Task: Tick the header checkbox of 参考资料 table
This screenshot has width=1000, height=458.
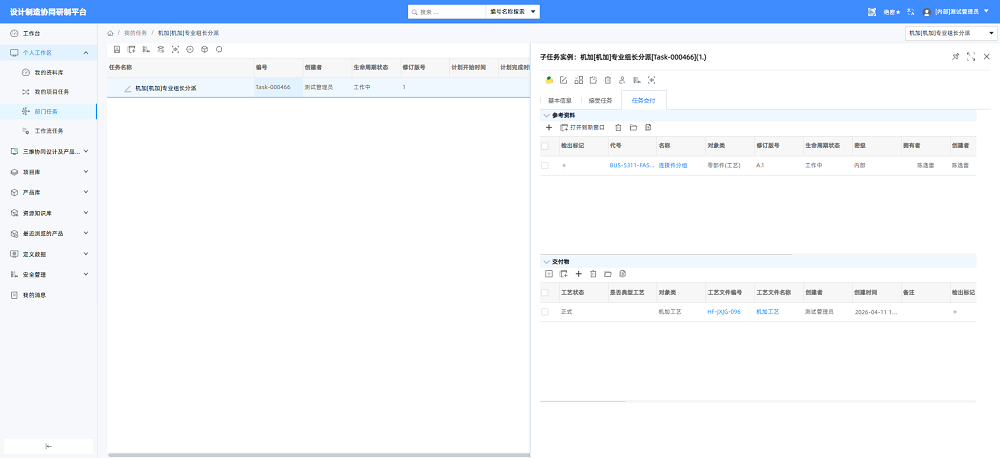Action: click(545, 146)
